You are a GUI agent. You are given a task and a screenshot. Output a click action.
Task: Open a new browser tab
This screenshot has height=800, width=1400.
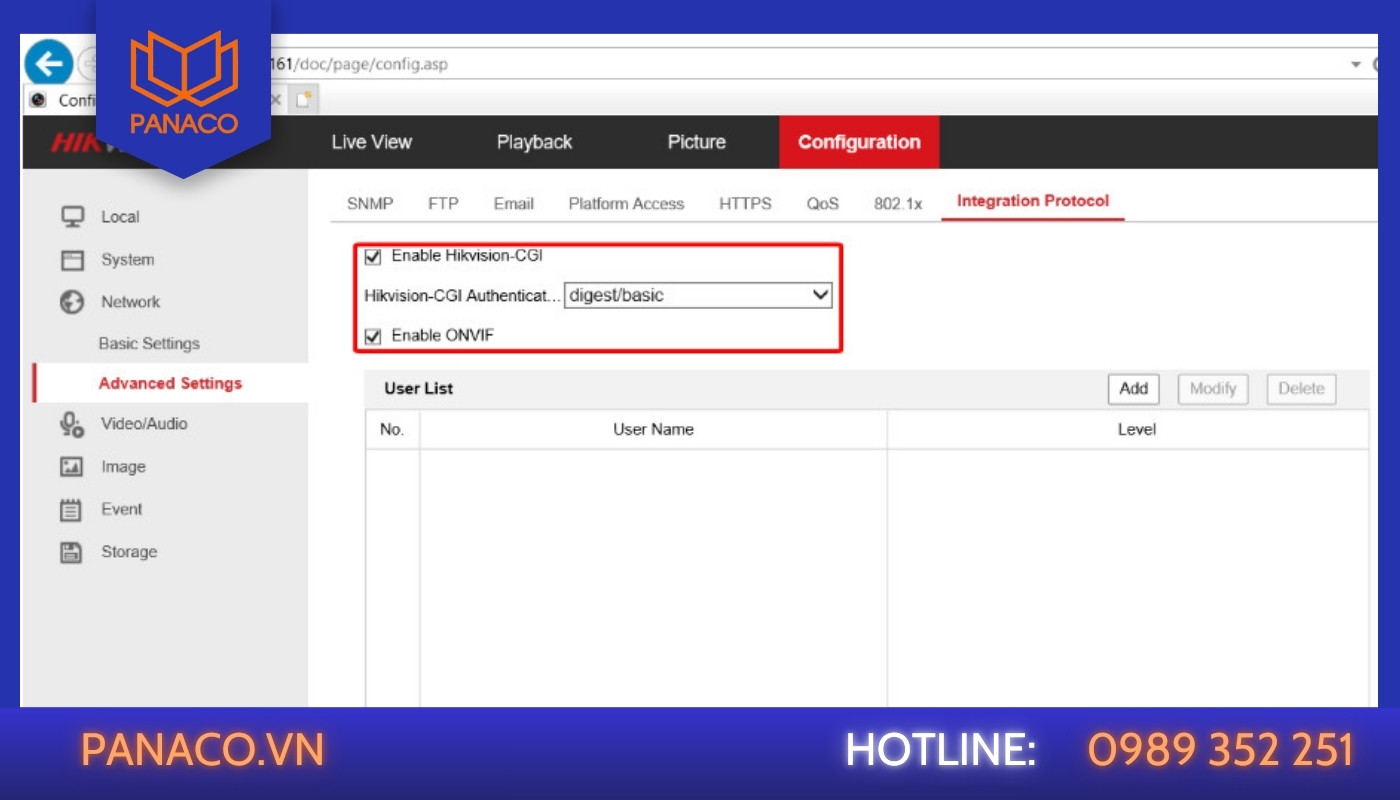(305, 100)
